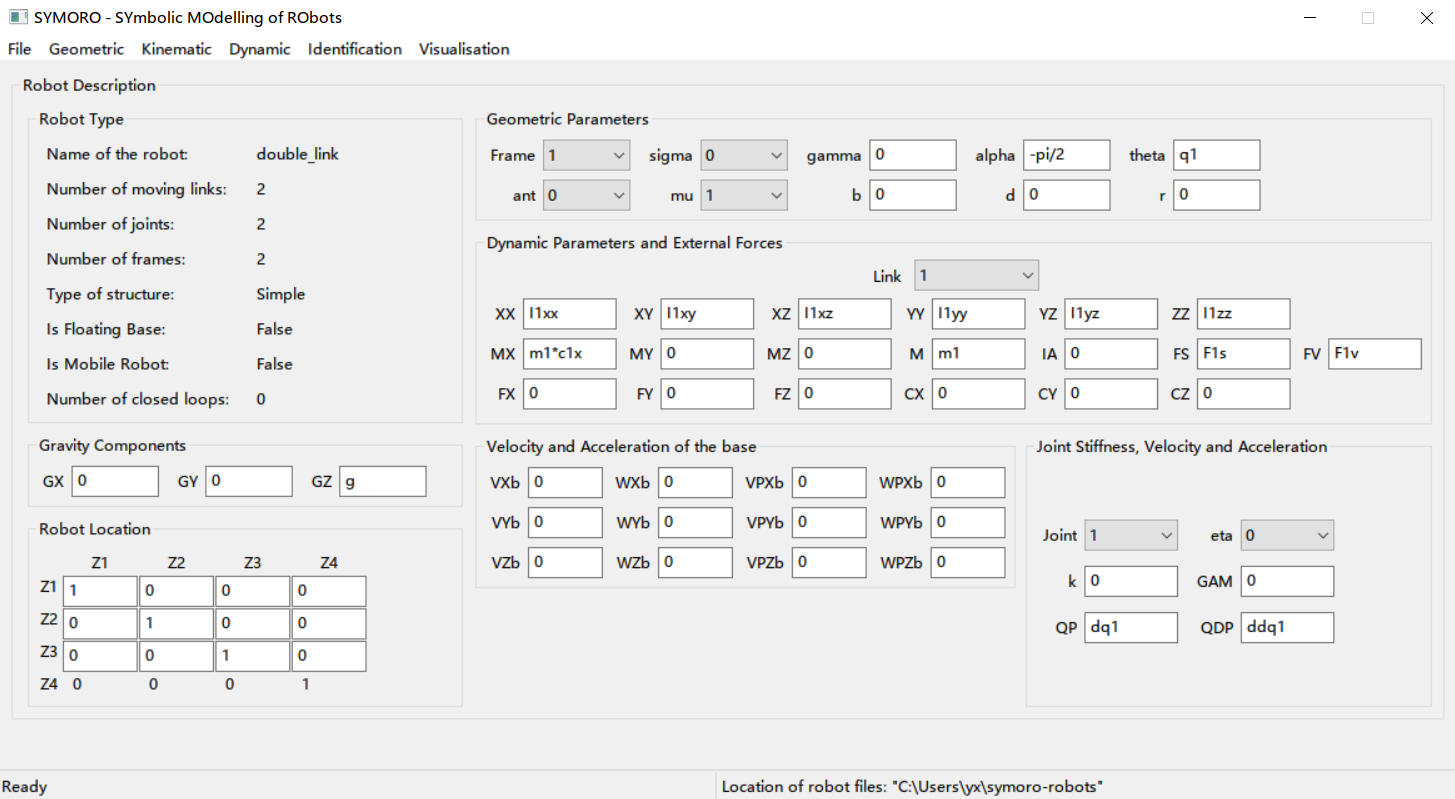Open the Identification menu

click(x=354, y=49)
